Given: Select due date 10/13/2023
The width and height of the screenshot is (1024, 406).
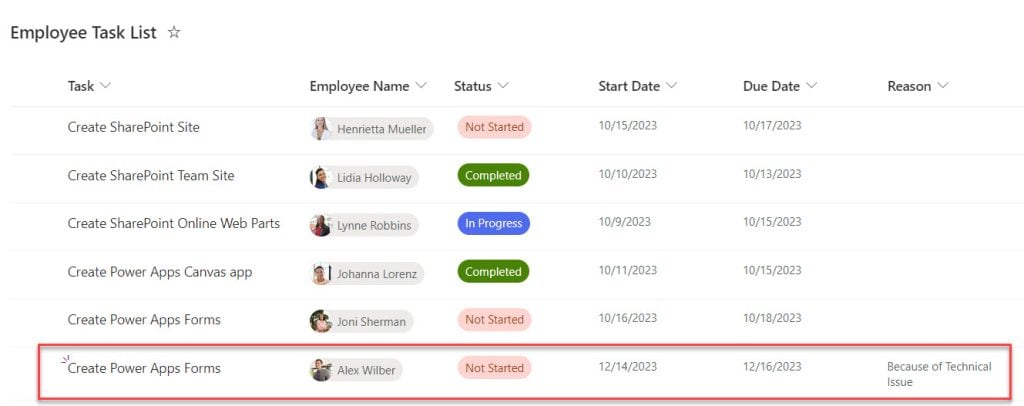Looking at the screenshot, I should pyautogui.click(x=772, y=174).
